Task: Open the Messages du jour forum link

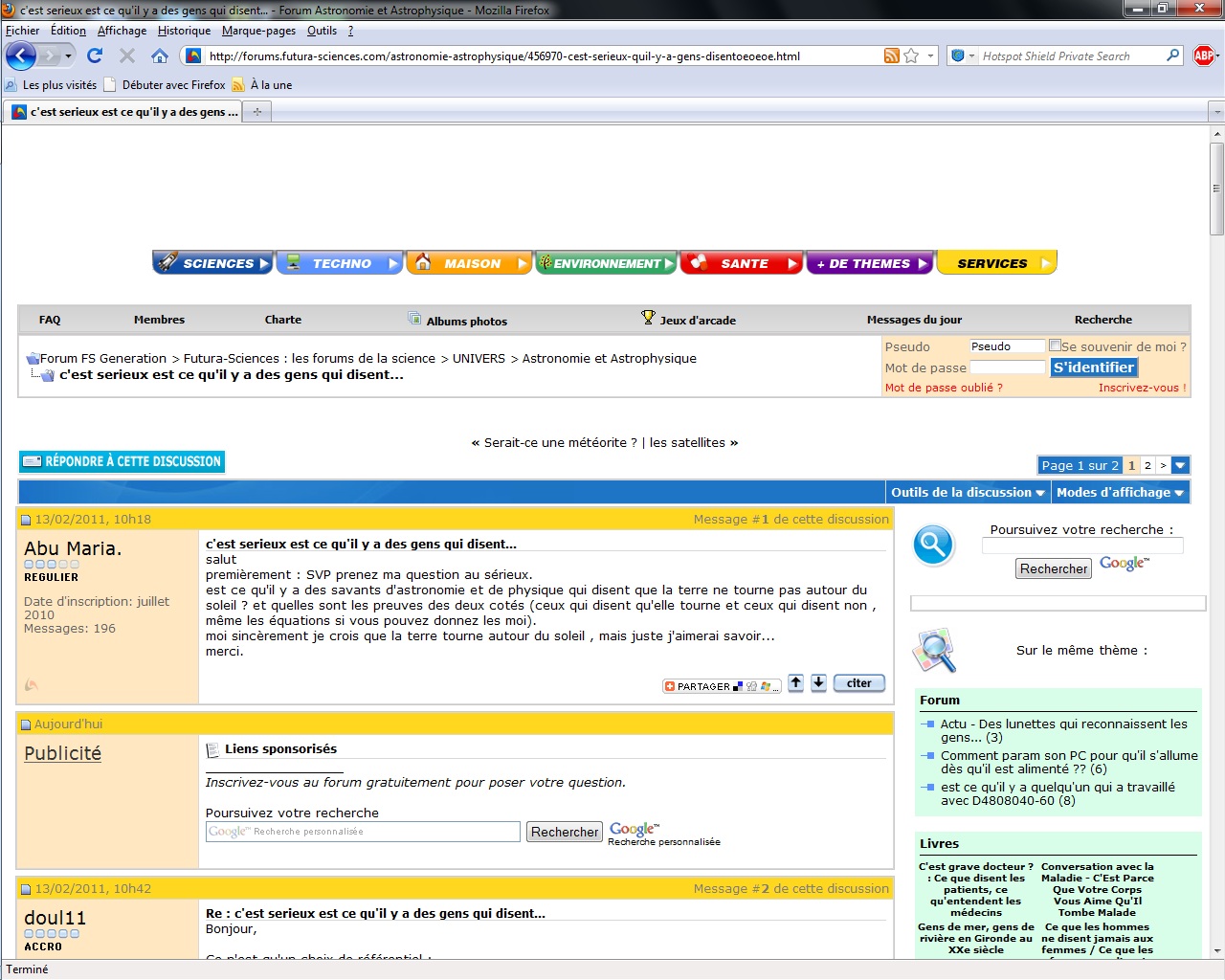Action: (x=914, y=320)
